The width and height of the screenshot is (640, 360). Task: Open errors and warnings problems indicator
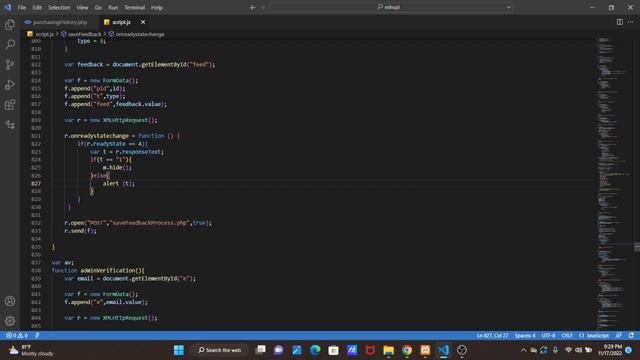[17, 336]
